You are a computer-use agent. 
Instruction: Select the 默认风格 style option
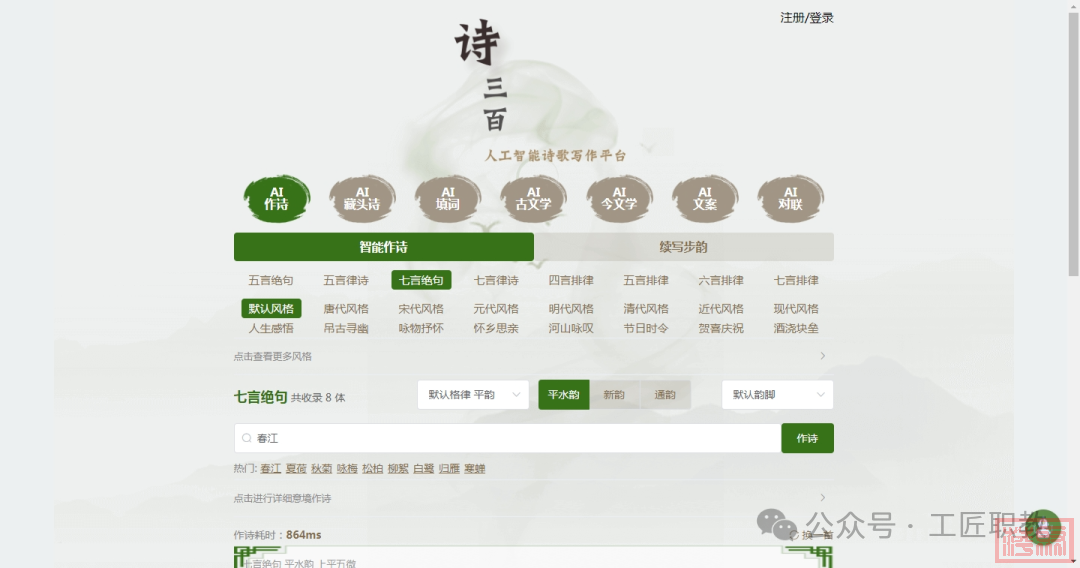pos(271,308)
